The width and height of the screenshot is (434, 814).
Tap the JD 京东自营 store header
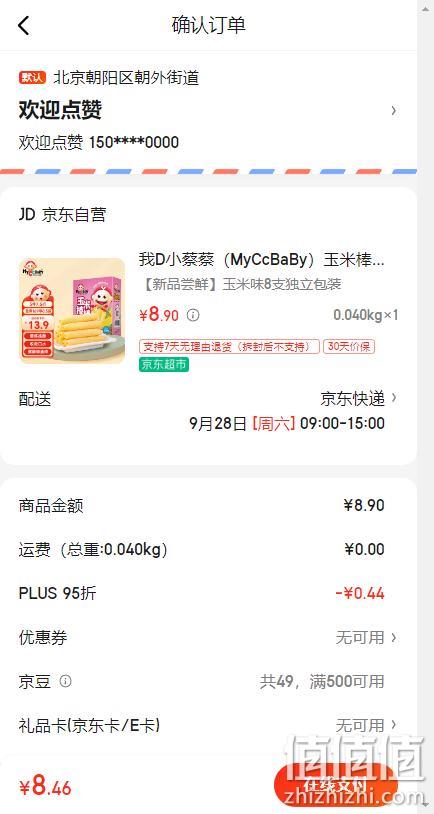pyautogui.click(x=62, y=214)
